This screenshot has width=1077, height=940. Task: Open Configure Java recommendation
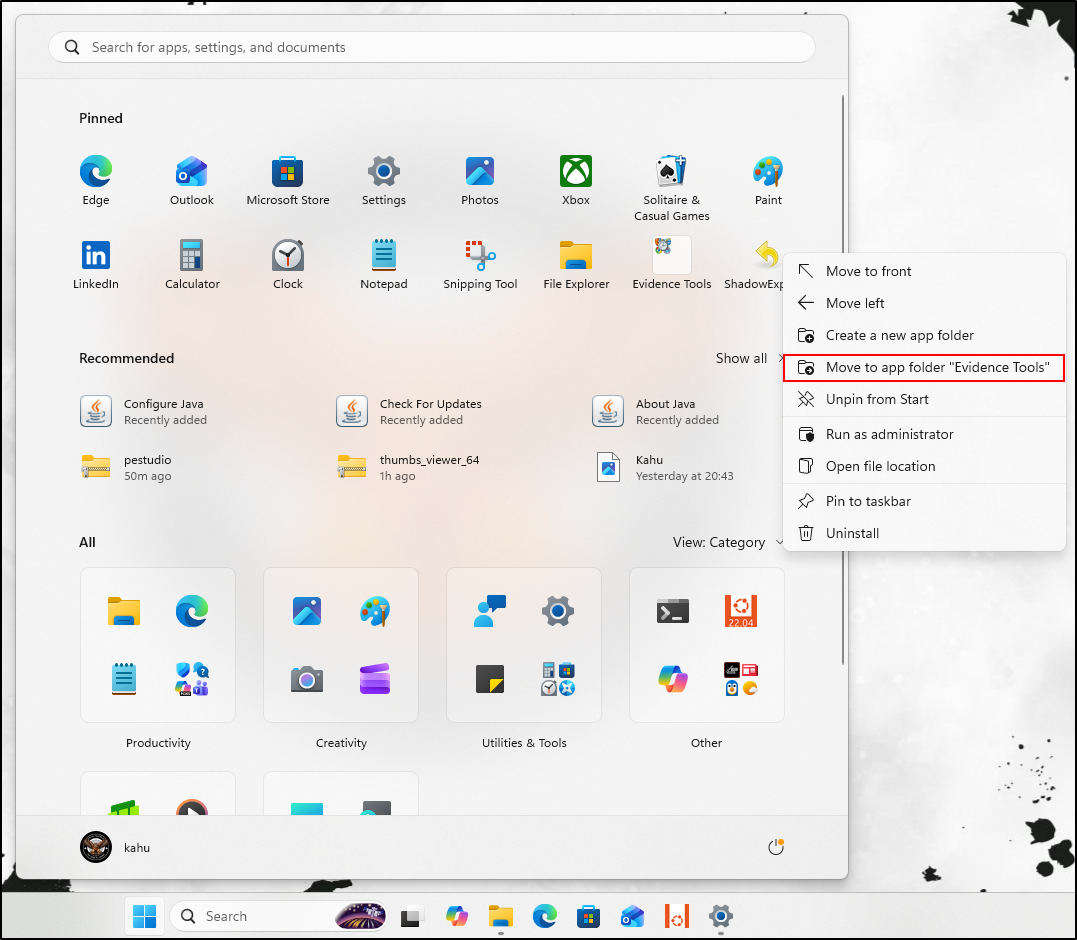(x=144, y=411)
